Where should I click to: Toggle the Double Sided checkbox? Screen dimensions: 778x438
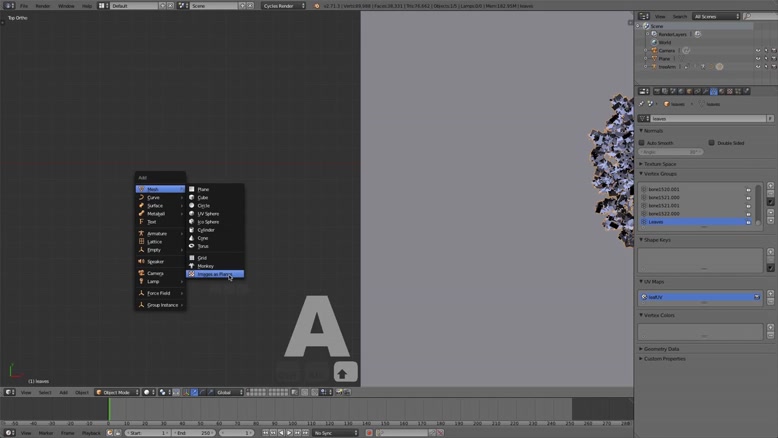pyautogui.click(x=711, y=143)
